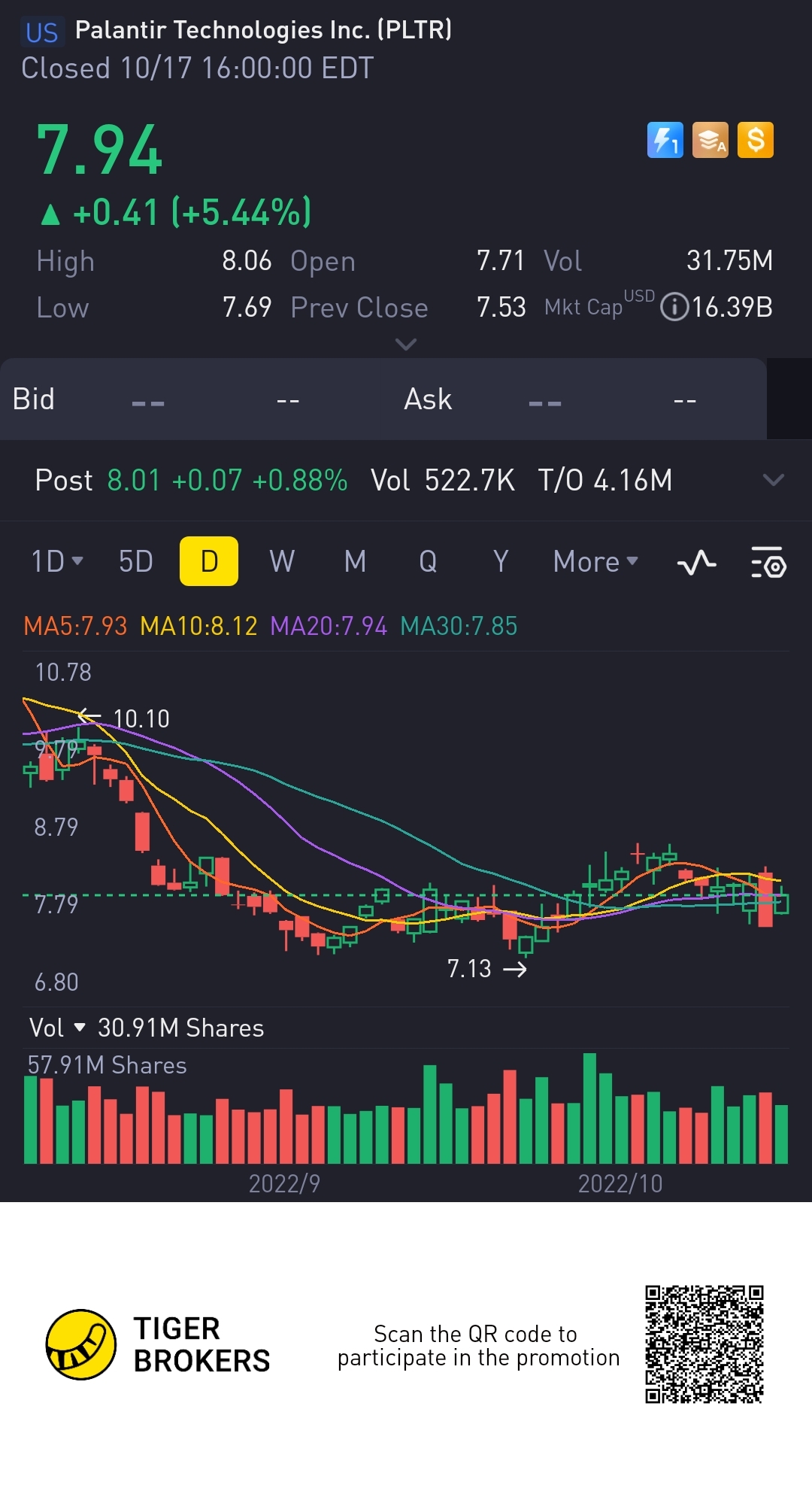Tap the Tiger Brokers logo
812x1488 pixels.
(x=158, y=1344)
